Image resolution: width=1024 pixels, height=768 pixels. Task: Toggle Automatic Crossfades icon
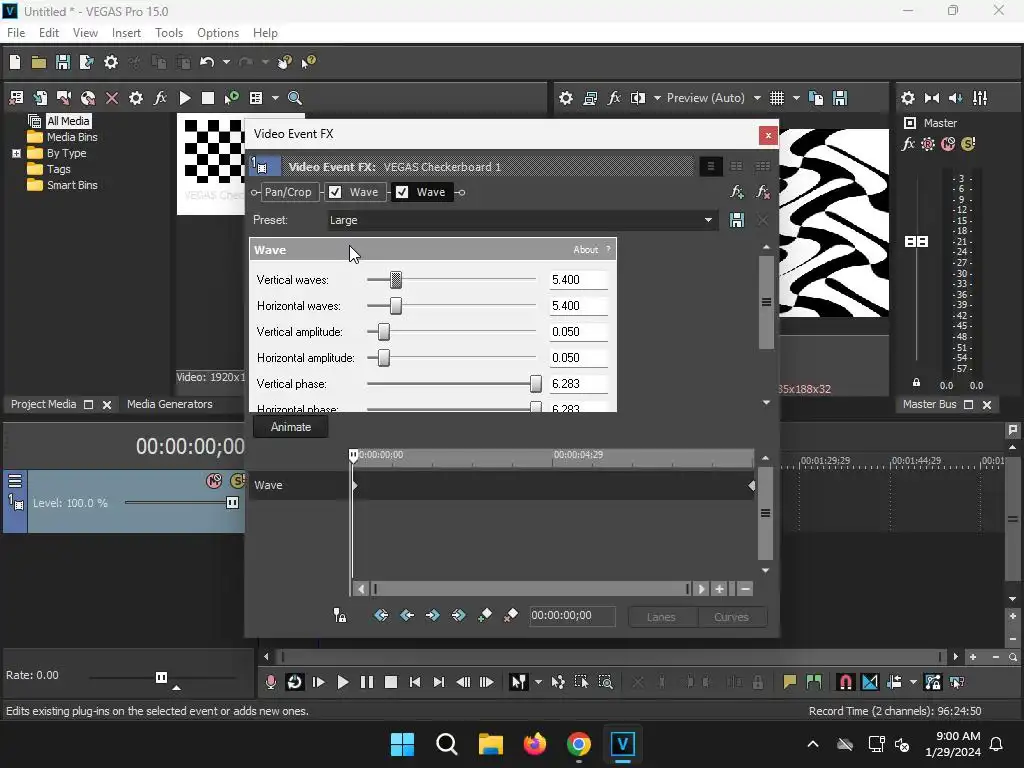point(870,682)
